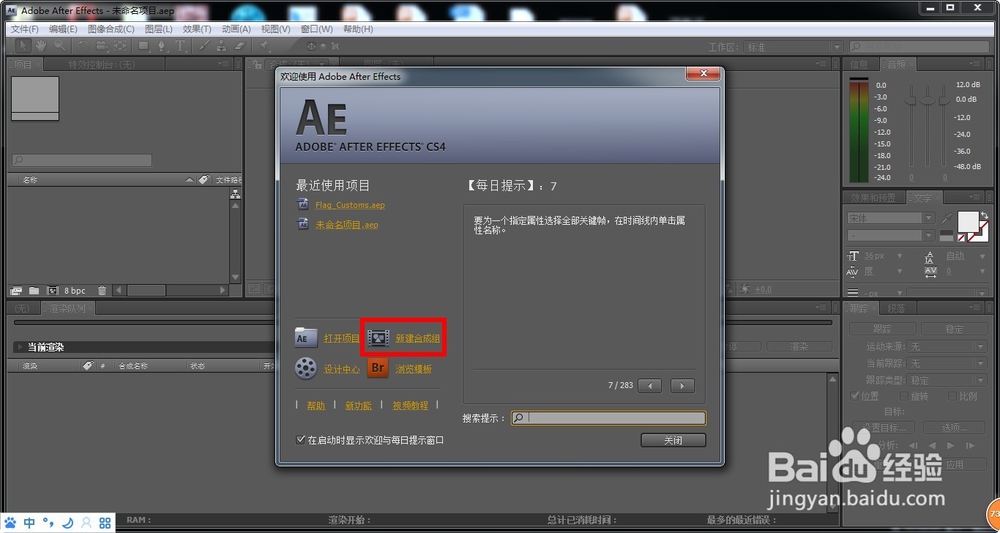Click the new composition icon in Project panel
This screenshot has height=533, width=1000.
tap(52, 291)
